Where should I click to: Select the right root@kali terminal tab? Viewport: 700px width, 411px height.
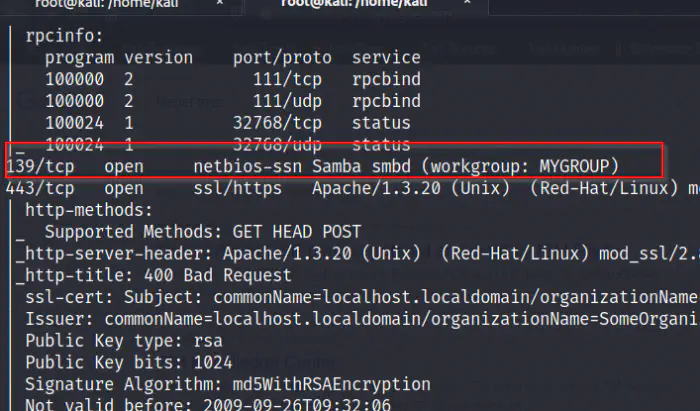(353, 5)
